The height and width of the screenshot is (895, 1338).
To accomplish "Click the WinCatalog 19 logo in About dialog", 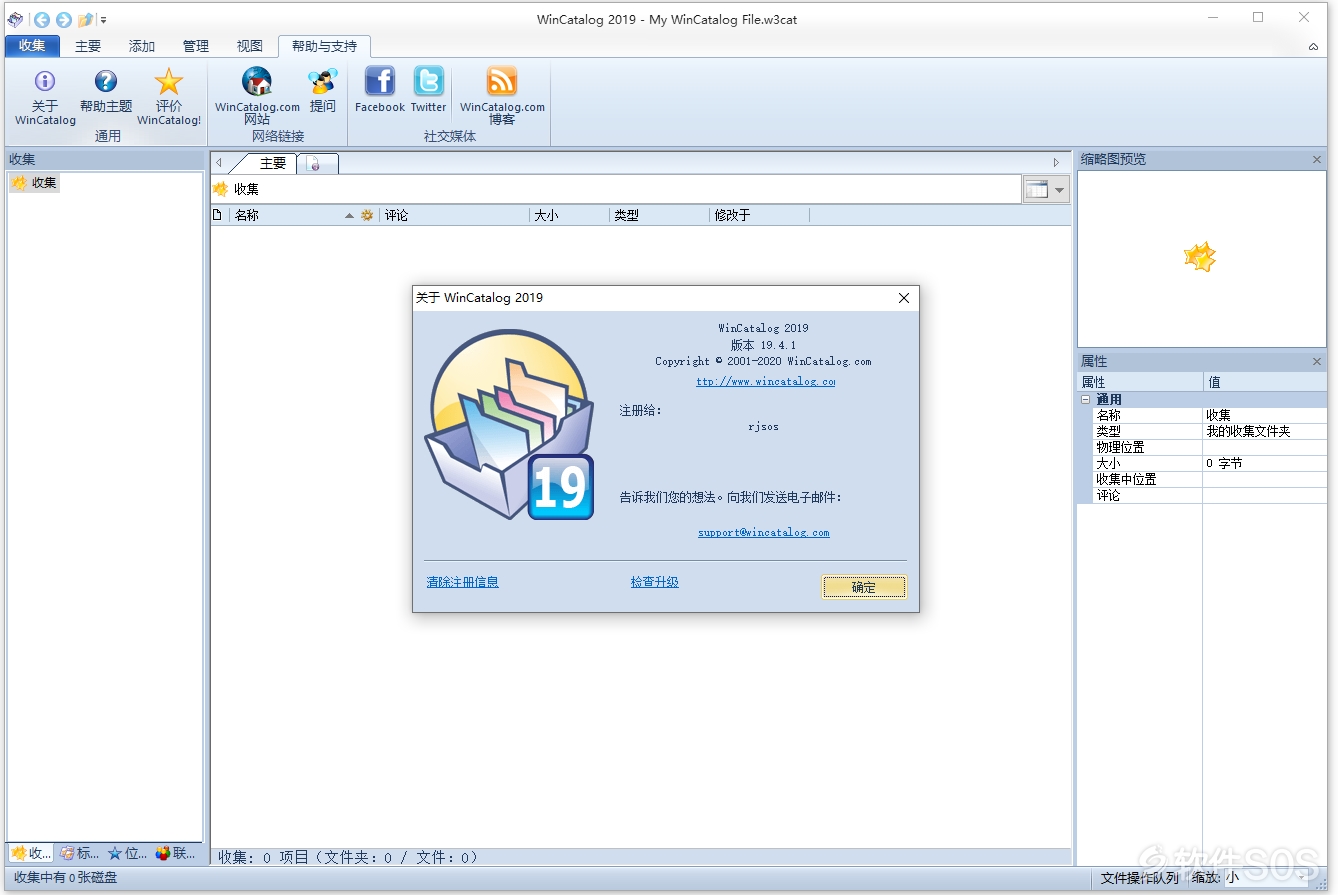I will point(510,425).
